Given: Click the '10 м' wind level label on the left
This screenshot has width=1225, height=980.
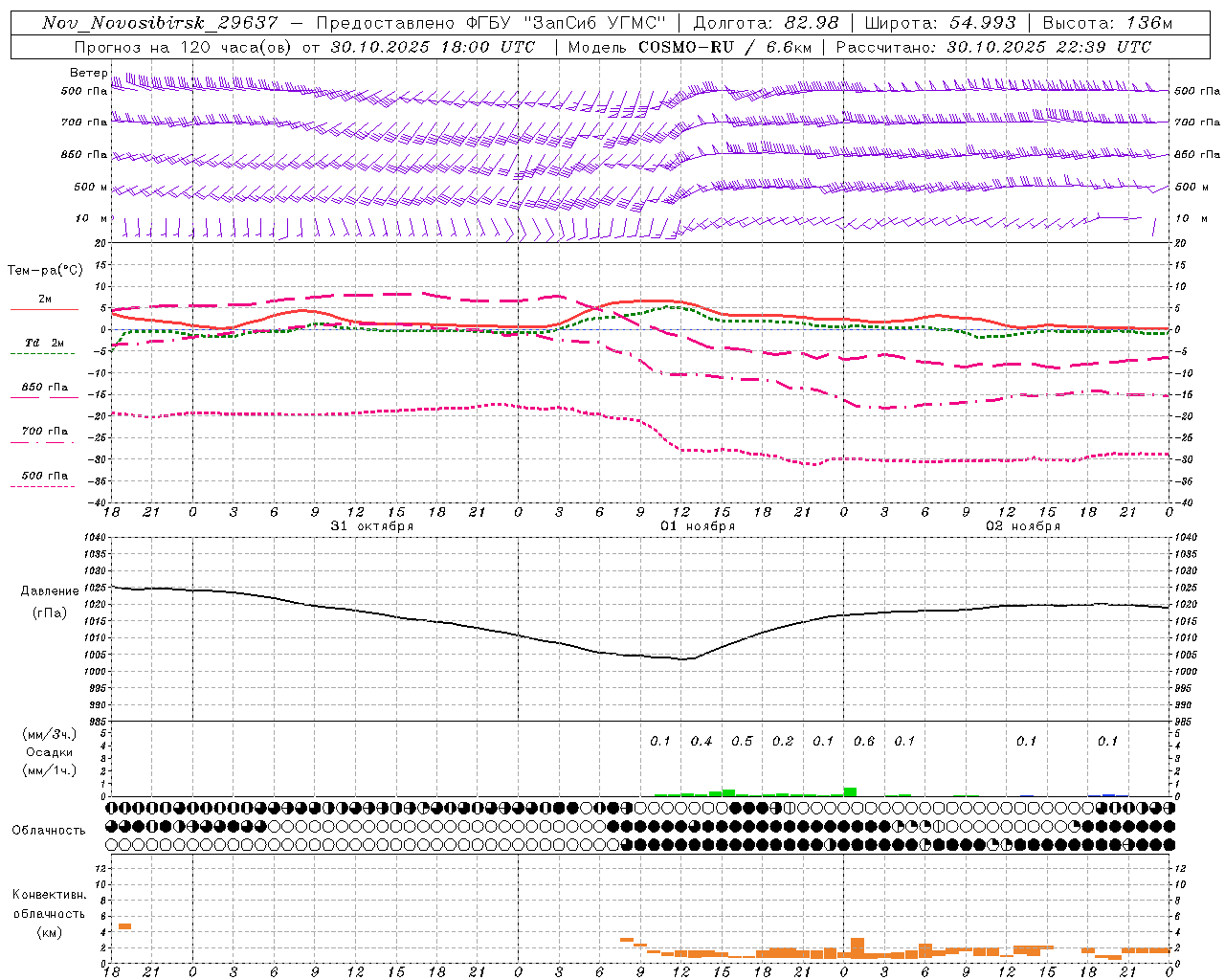Looking at the screenshot, I should pos(92,218).
